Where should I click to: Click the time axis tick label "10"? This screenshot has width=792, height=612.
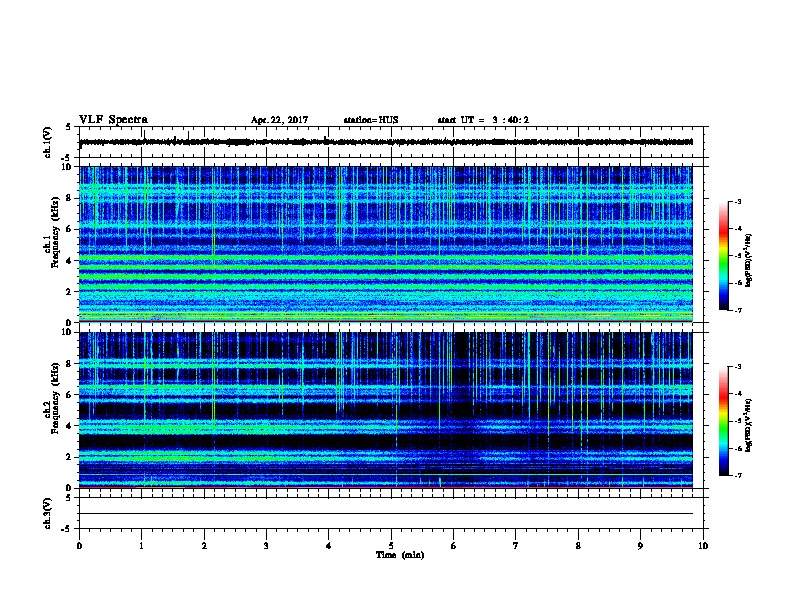pyautogui.click(x=703, y=546)
